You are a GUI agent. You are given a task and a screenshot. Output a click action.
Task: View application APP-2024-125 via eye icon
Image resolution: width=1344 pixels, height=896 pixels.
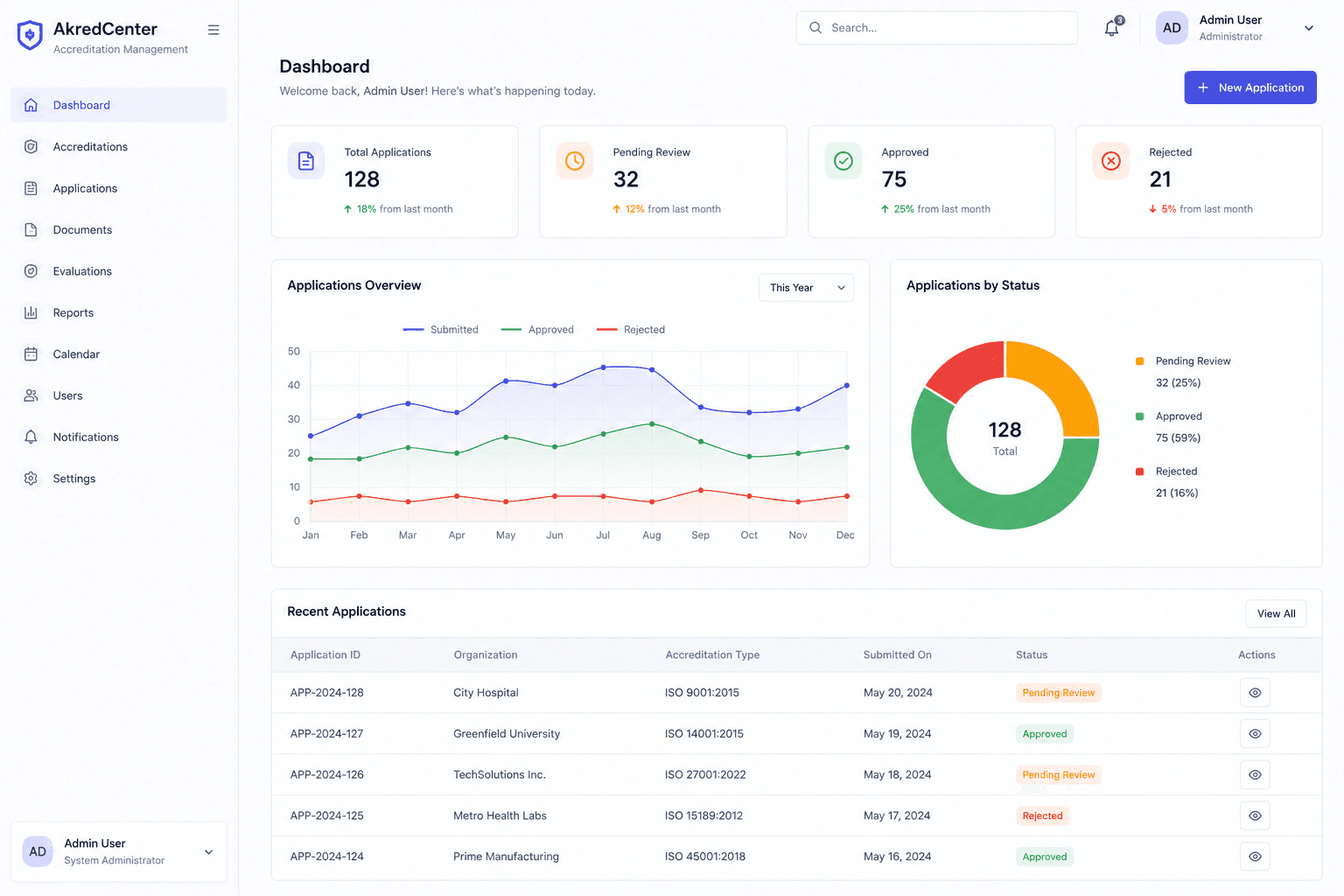[x=1255, y=815]
